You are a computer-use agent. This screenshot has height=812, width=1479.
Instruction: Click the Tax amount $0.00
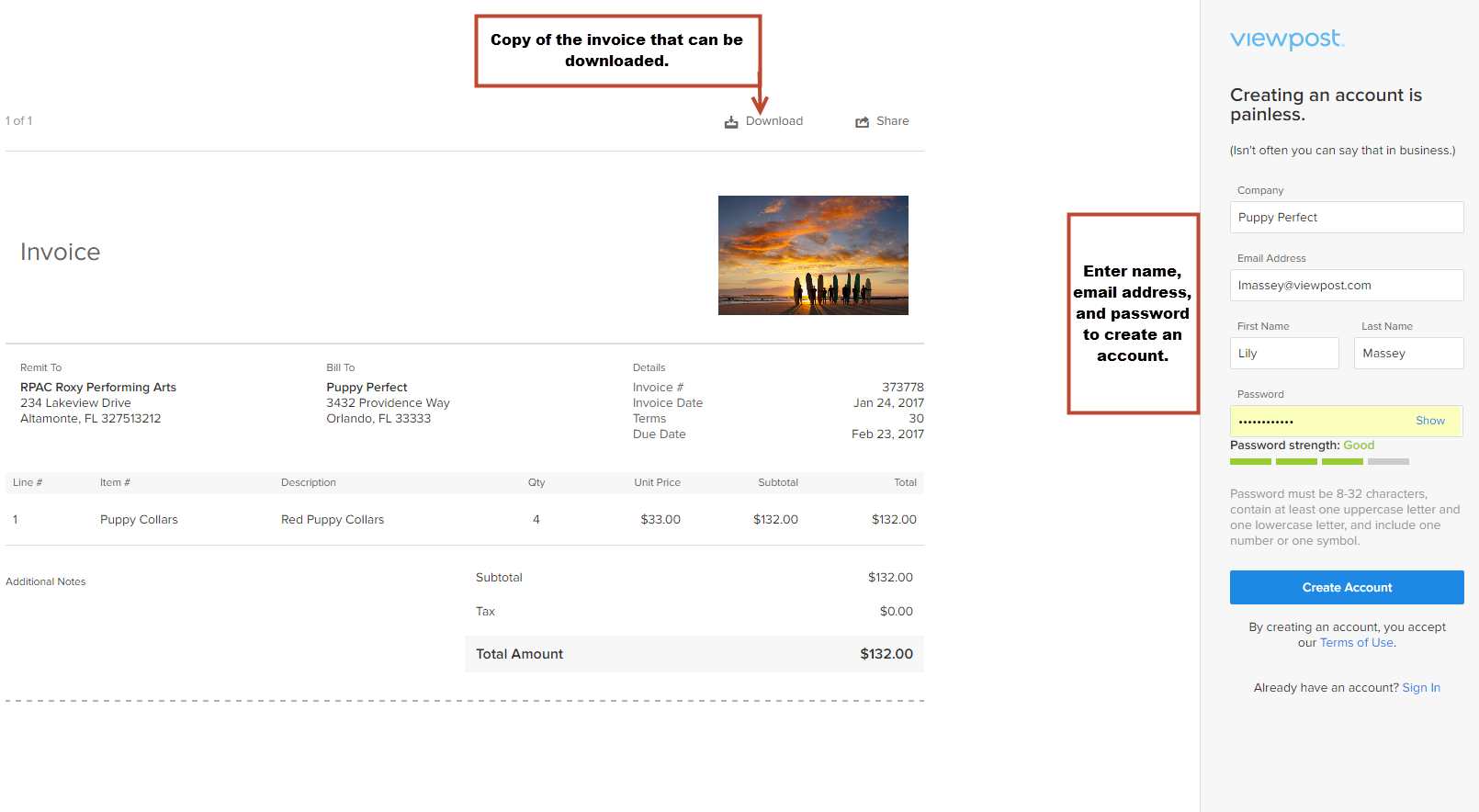coord(897,612)
